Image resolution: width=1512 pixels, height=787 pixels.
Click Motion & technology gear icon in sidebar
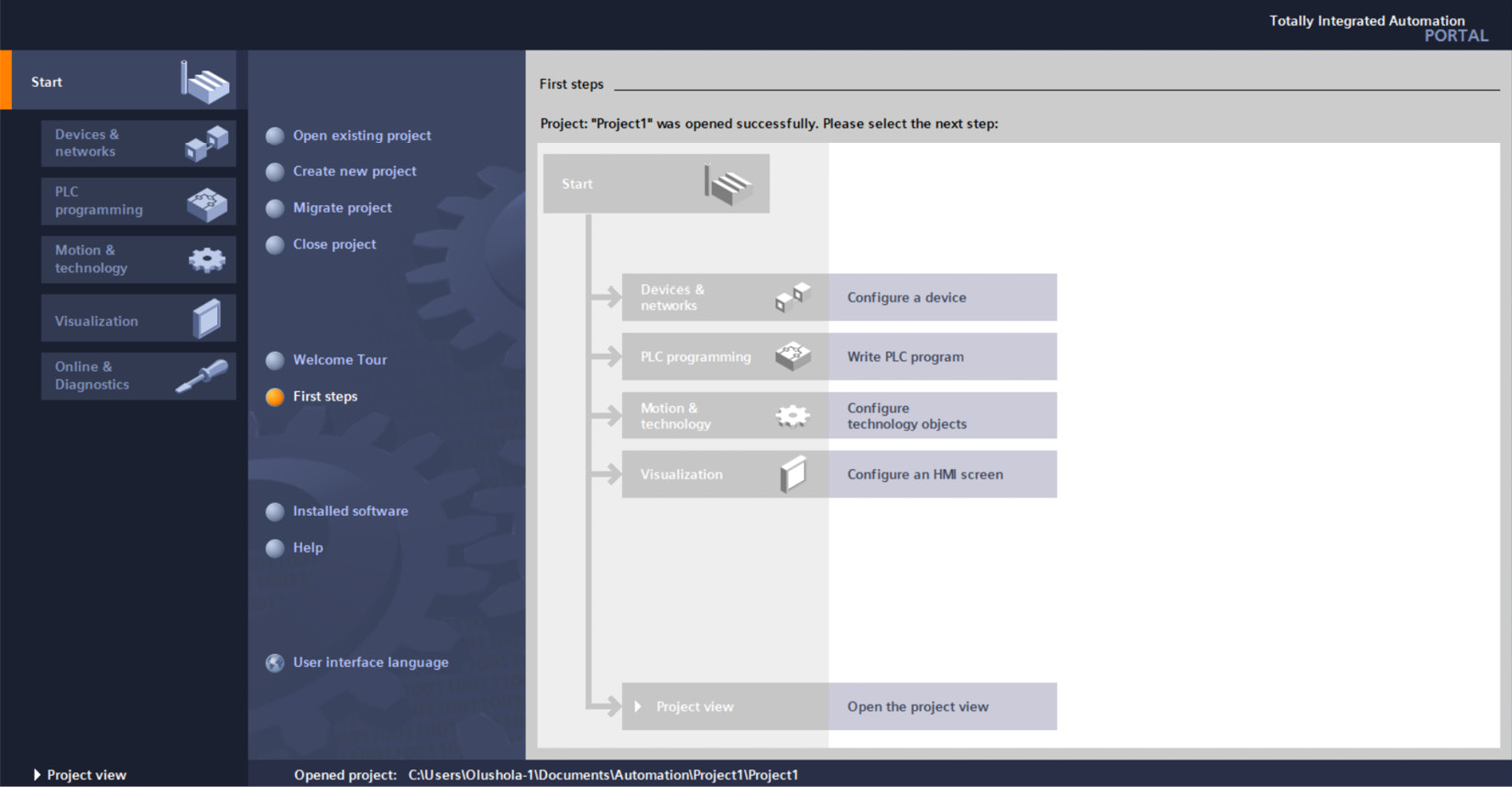207,260
